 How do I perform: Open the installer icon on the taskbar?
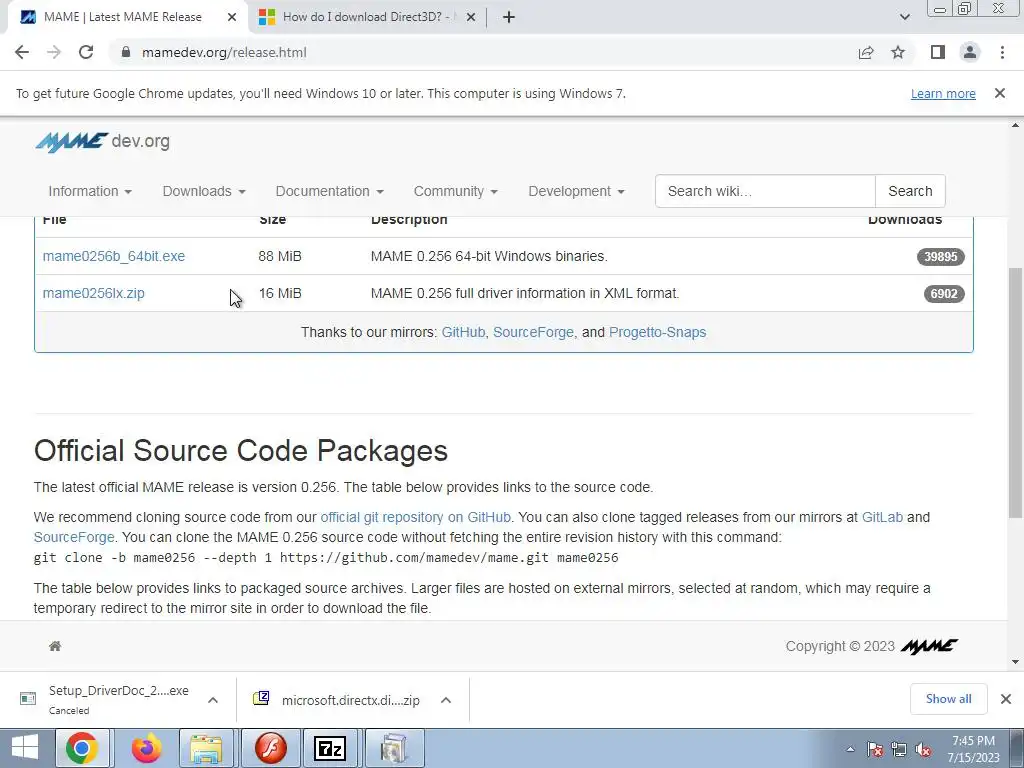click(393, 748)
